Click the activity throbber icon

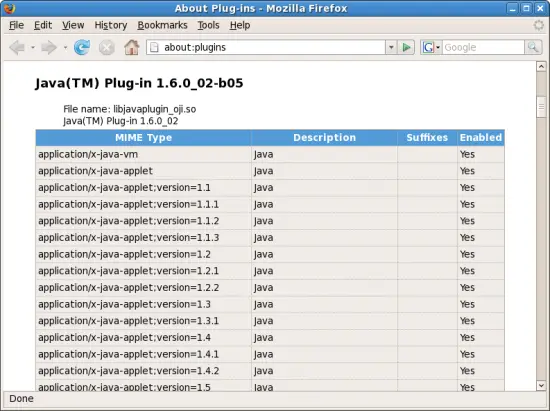[x=539, y=25]
